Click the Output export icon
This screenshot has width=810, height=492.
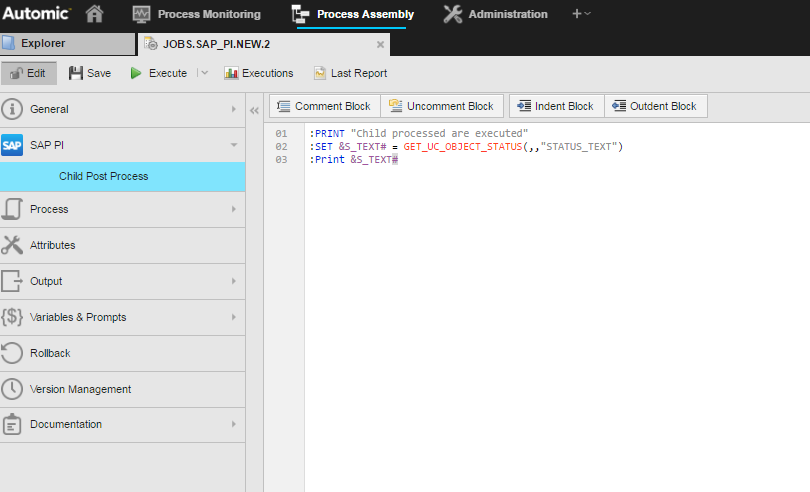[x=12, y=281]
